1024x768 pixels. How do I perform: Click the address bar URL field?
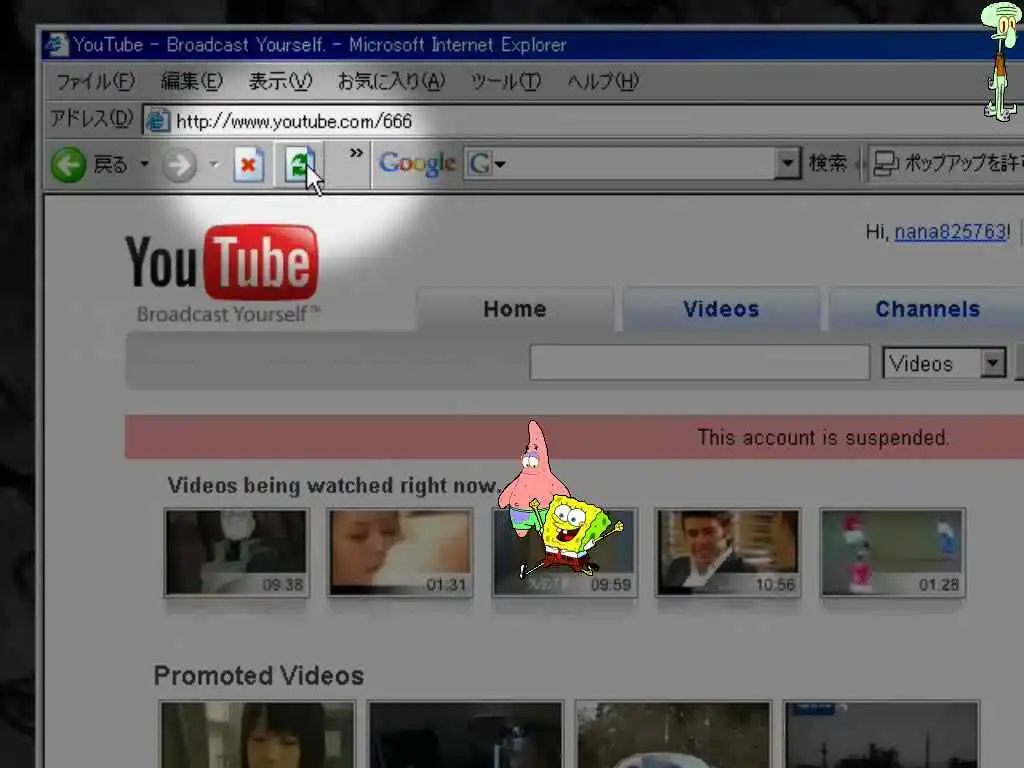tap(583, 121)
